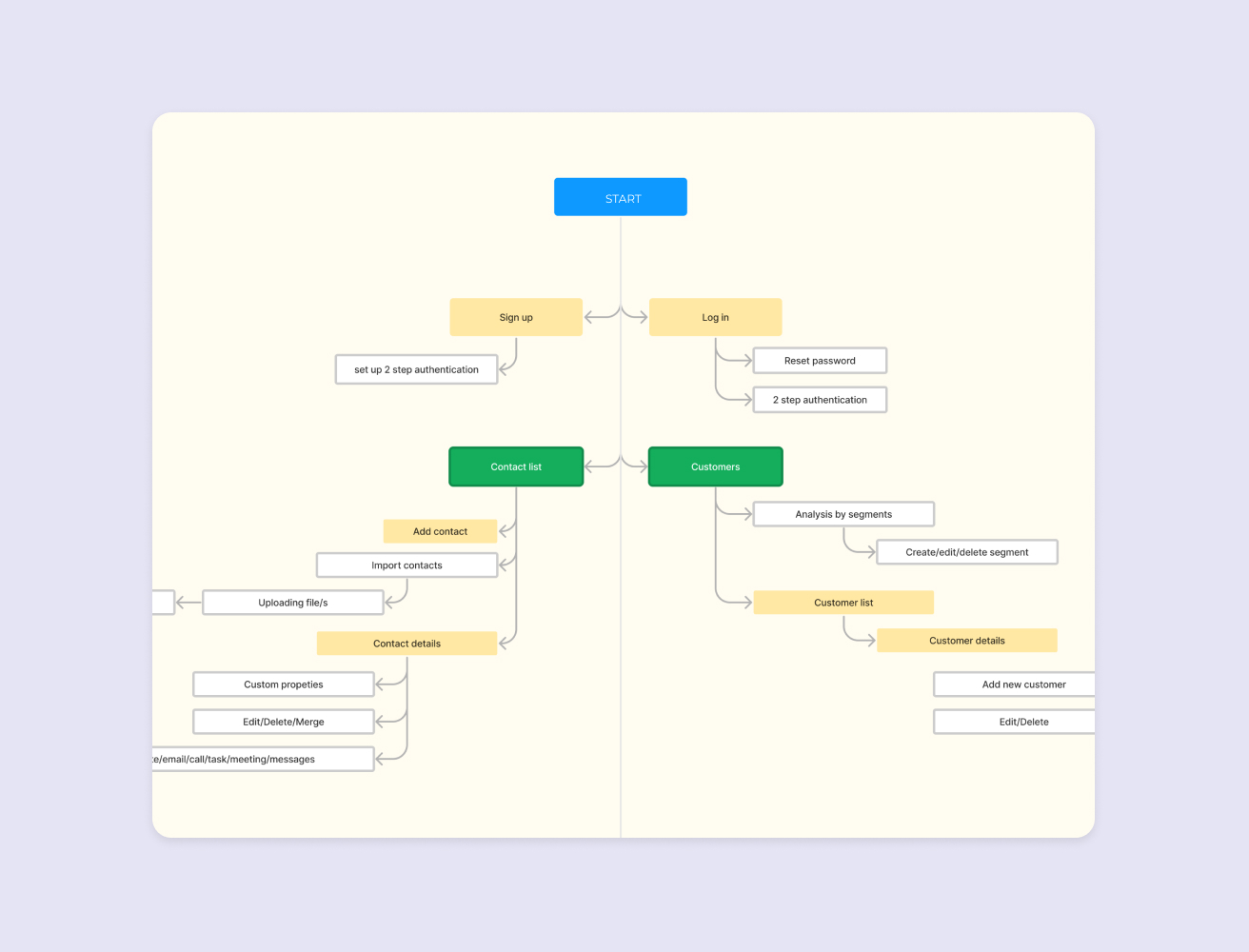Click the 2 step authentication box under Log in
The image size is (1249, 952).
coord(820,400)
